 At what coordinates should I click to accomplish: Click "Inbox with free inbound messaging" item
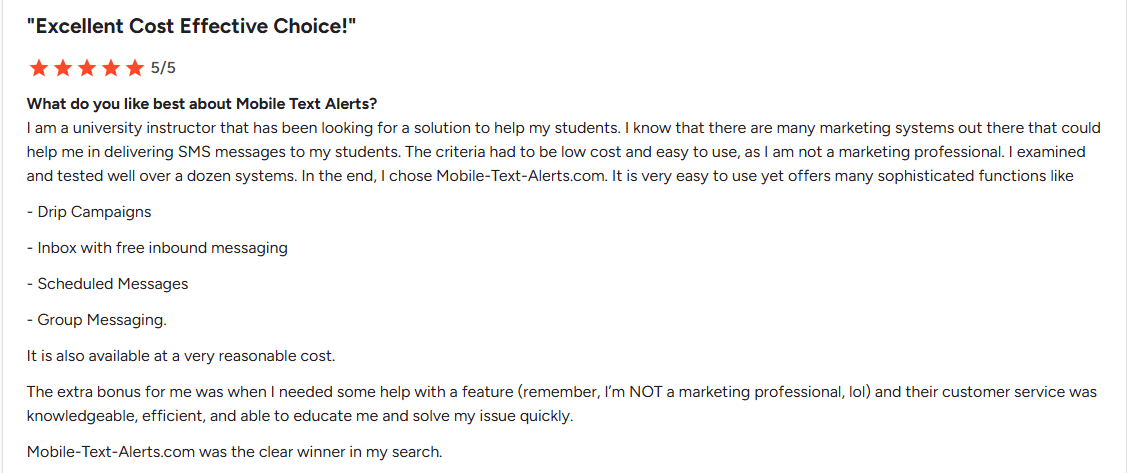click(x=157, y=248)
